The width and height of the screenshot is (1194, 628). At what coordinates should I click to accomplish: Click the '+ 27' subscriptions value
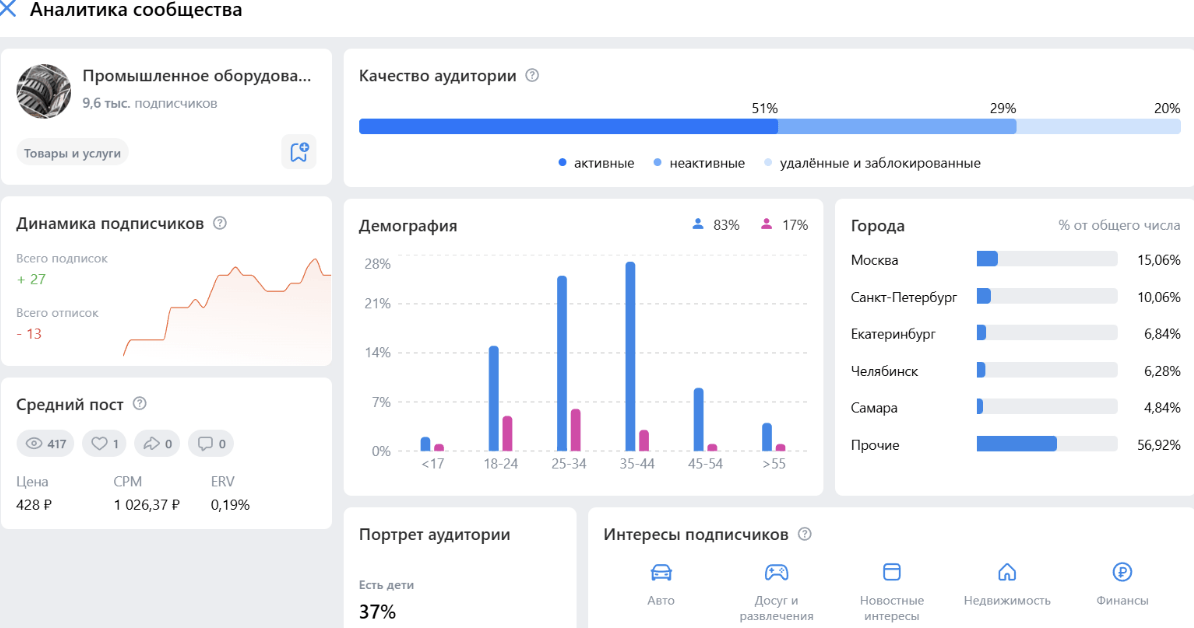pos(31,279)
